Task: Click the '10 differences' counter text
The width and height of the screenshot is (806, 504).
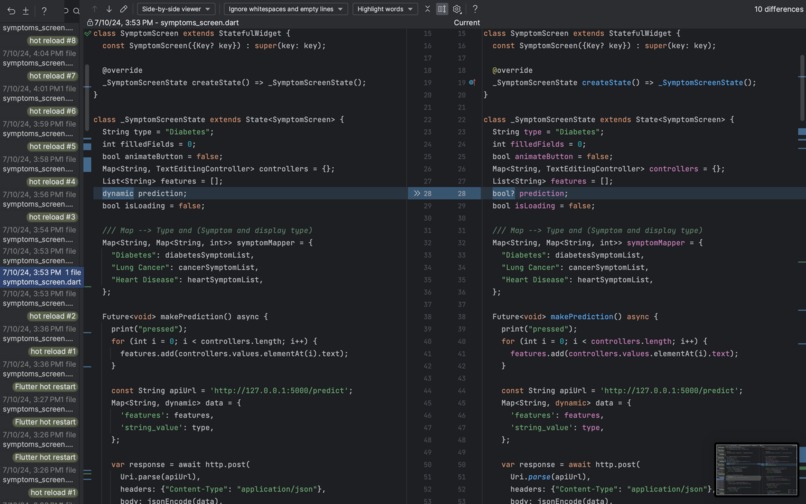Action: [x=778, y=9]
